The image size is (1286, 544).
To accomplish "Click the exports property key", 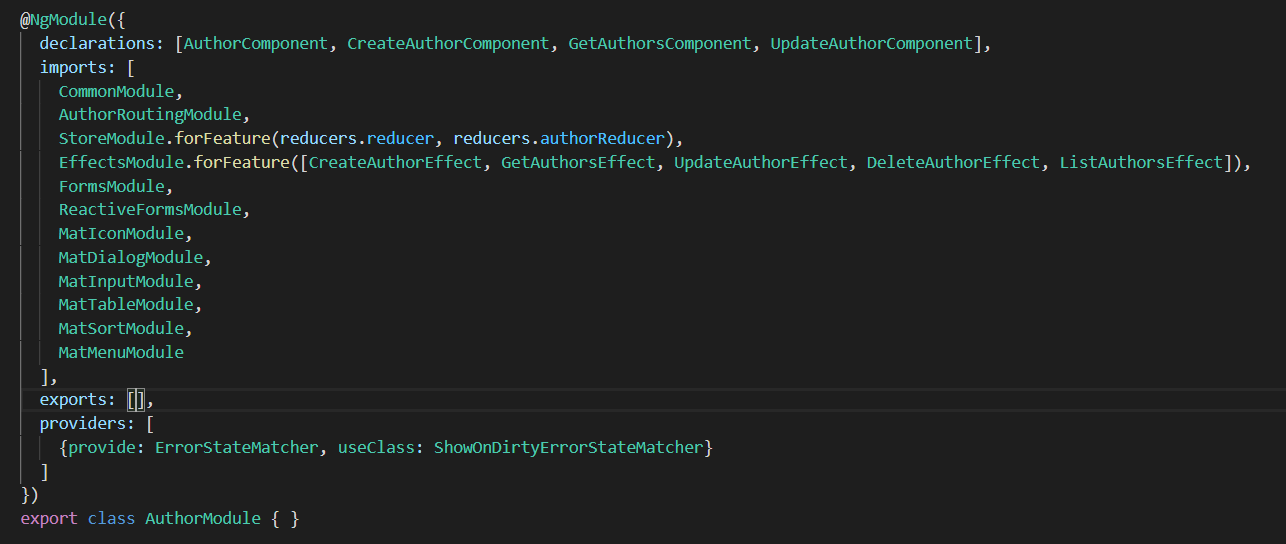I will 73,400.
